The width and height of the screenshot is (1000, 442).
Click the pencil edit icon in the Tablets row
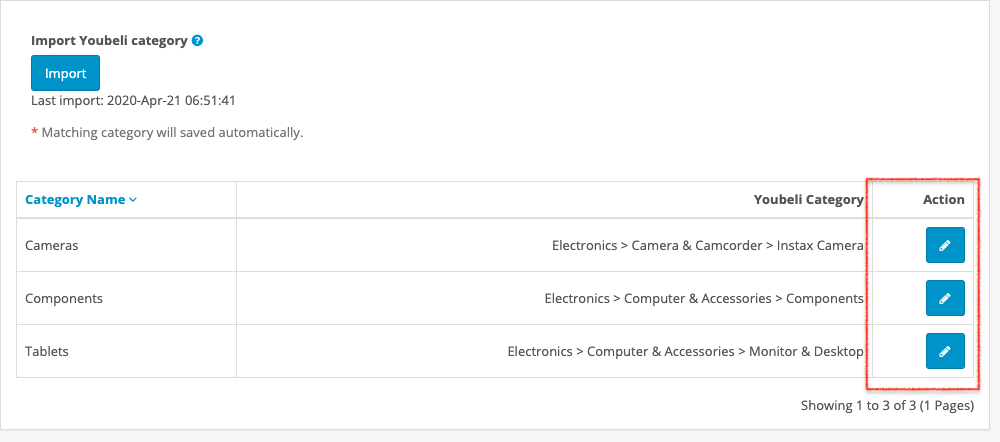[945, 351]
